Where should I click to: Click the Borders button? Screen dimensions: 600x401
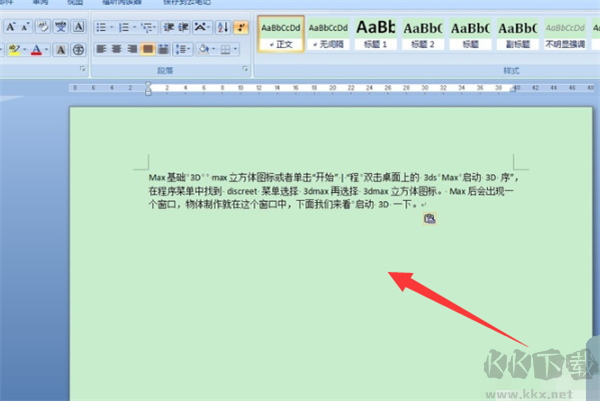coord(226,49)
